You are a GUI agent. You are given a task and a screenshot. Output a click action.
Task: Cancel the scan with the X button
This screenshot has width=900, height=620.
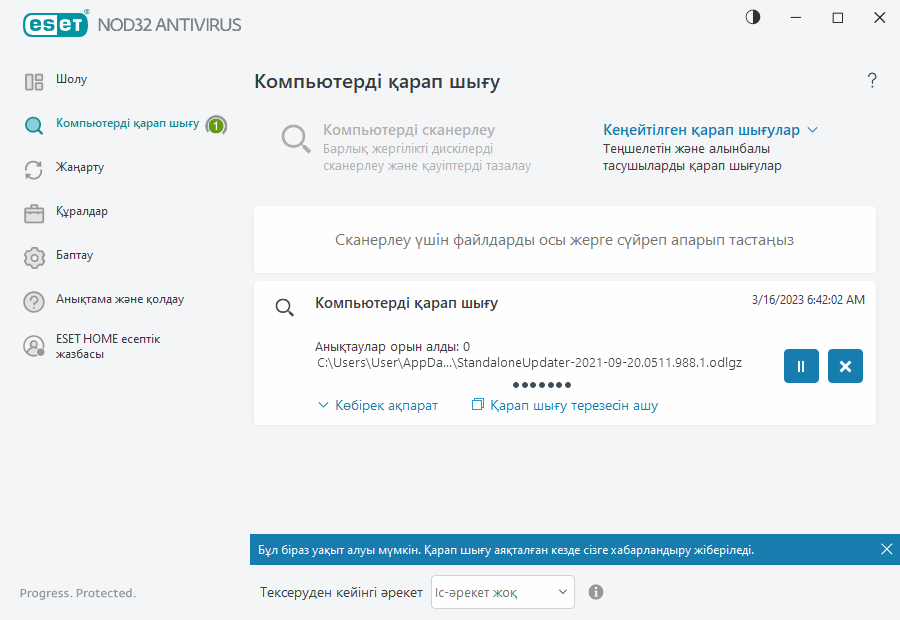[x=845, y=366]
